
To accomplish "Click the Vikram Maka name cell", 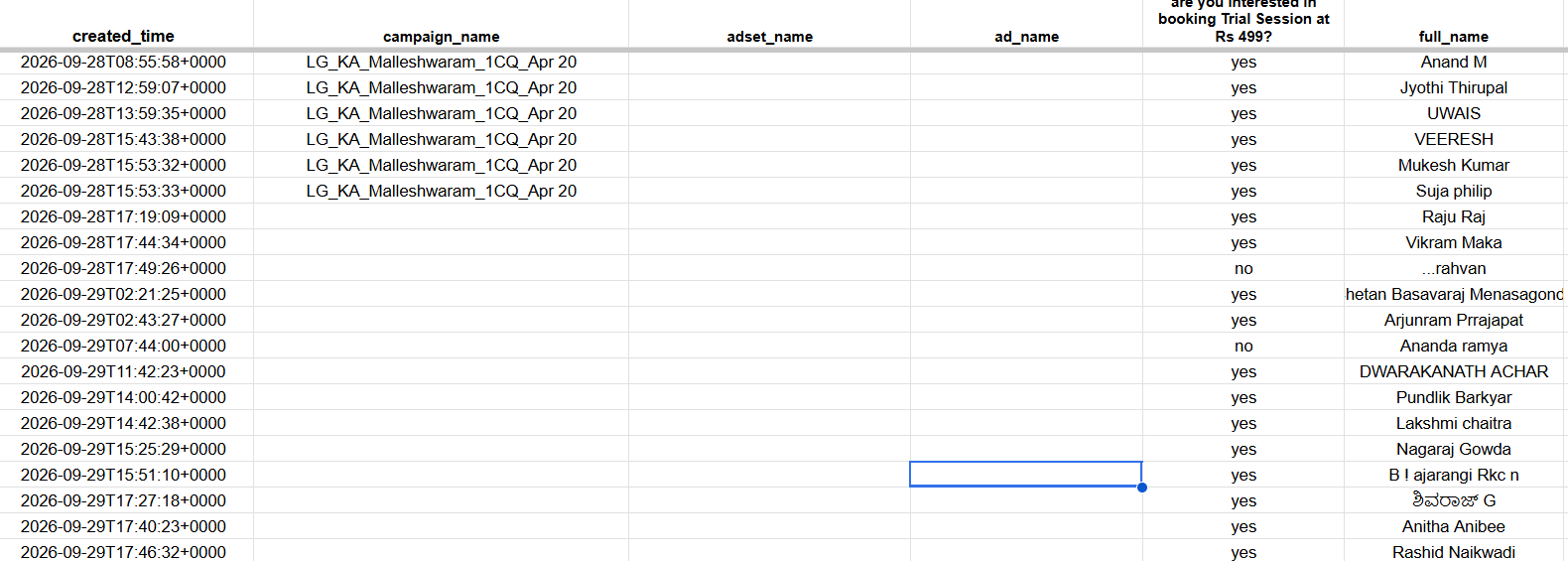I will 1454,242.
